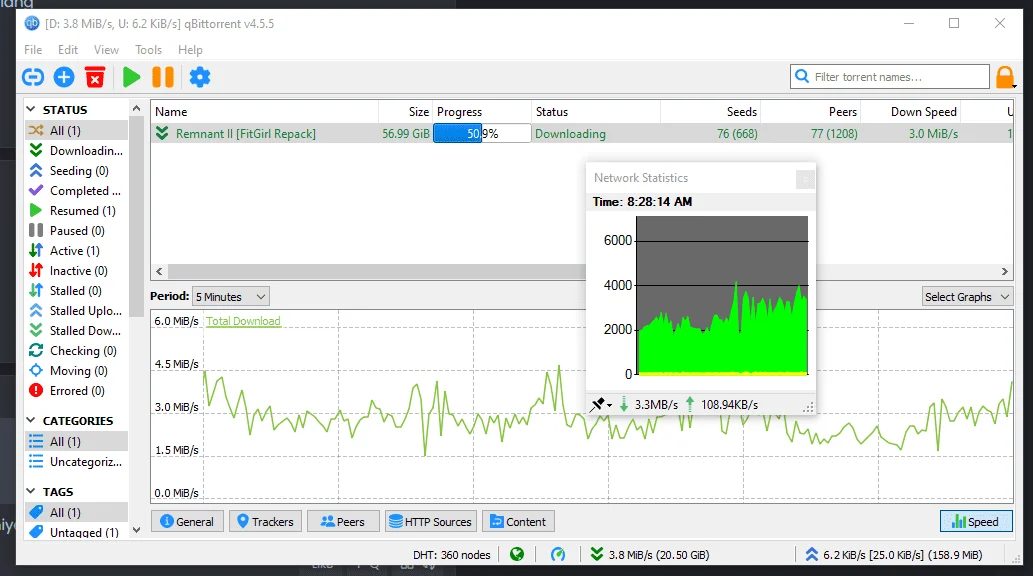Open the Edit menu

click(68, 49)
